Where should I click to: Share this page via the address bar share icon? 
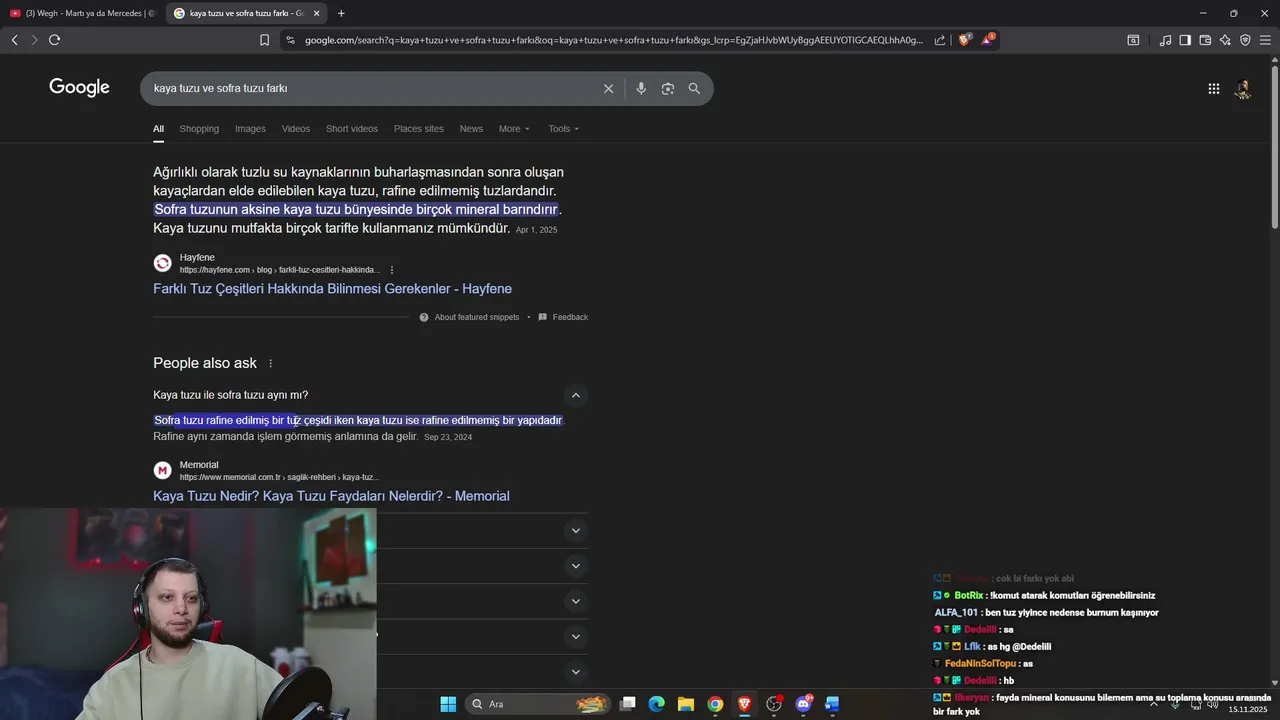[940, 40]
